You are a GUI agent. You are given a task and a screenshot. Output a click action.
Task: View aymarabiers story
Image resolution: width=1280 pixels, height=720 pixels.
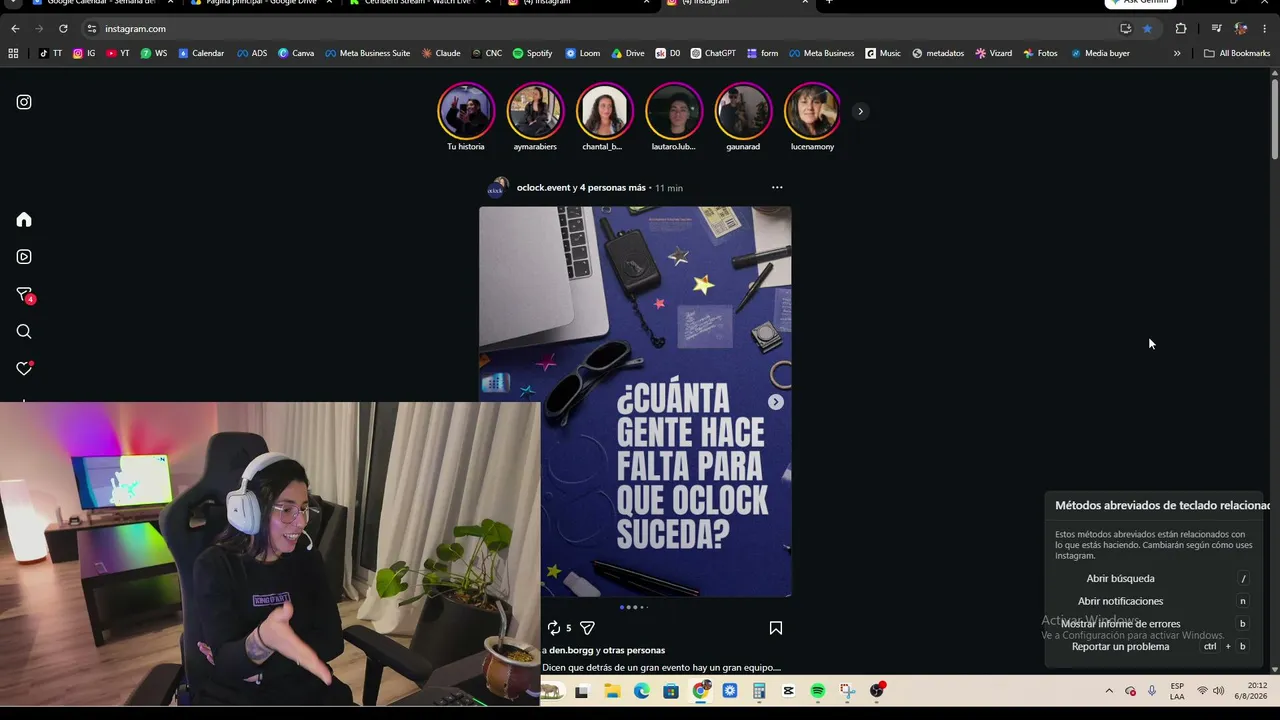tap(535, 111)
